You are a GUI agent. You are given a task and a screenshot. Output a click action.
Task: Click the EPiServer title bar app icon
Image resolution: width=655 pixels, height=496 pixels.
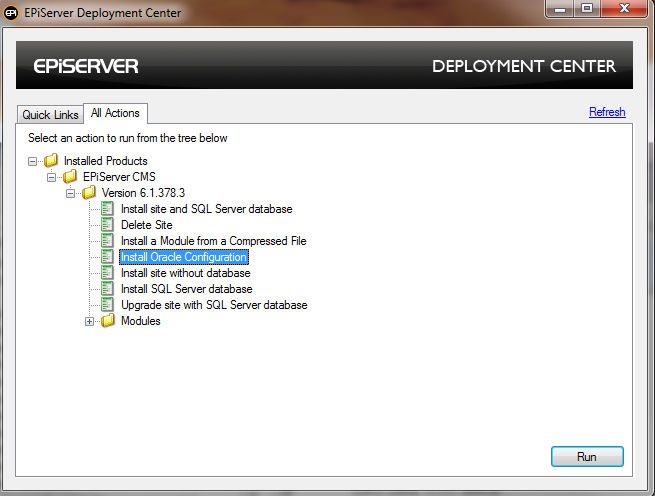point(11,13)
